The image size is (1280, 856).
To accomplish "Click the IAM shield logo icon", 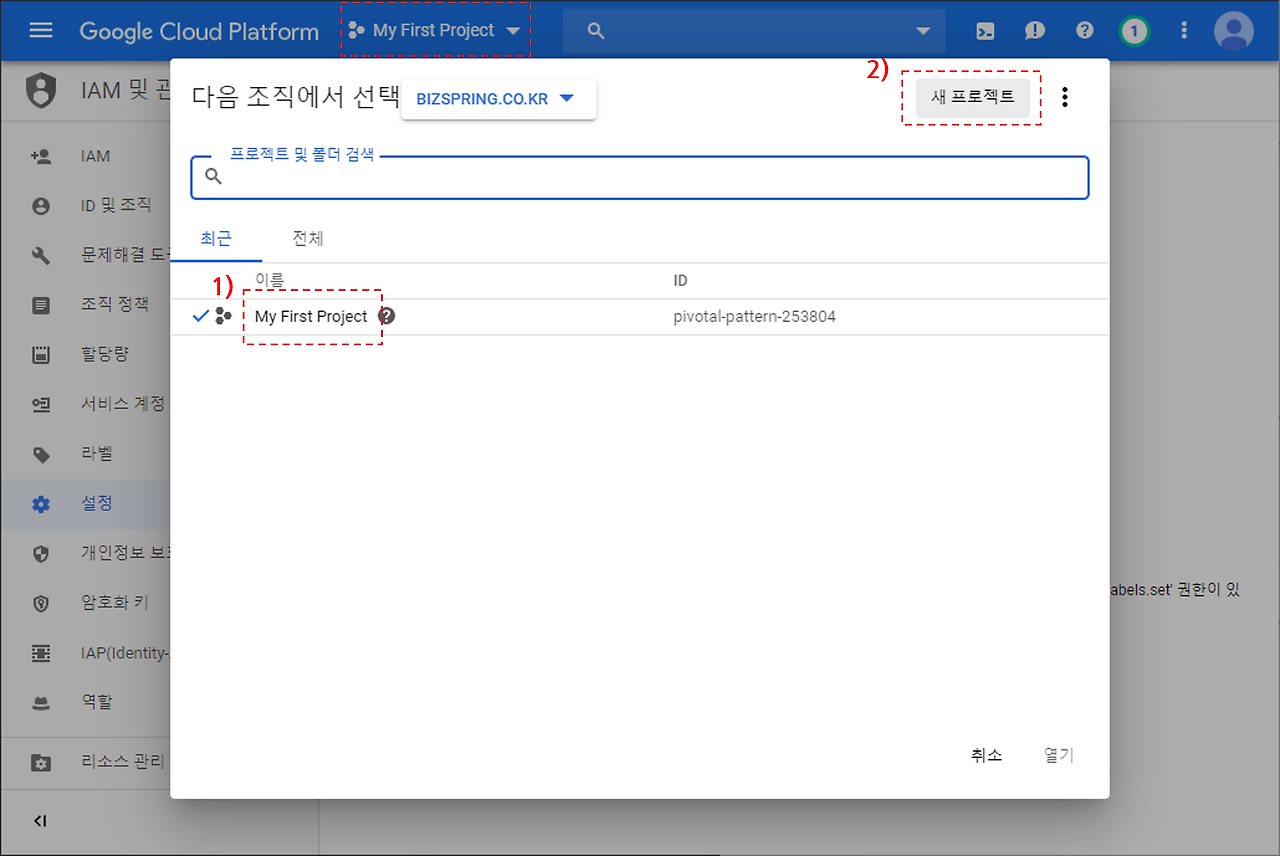I will click(x=41, y=91).
